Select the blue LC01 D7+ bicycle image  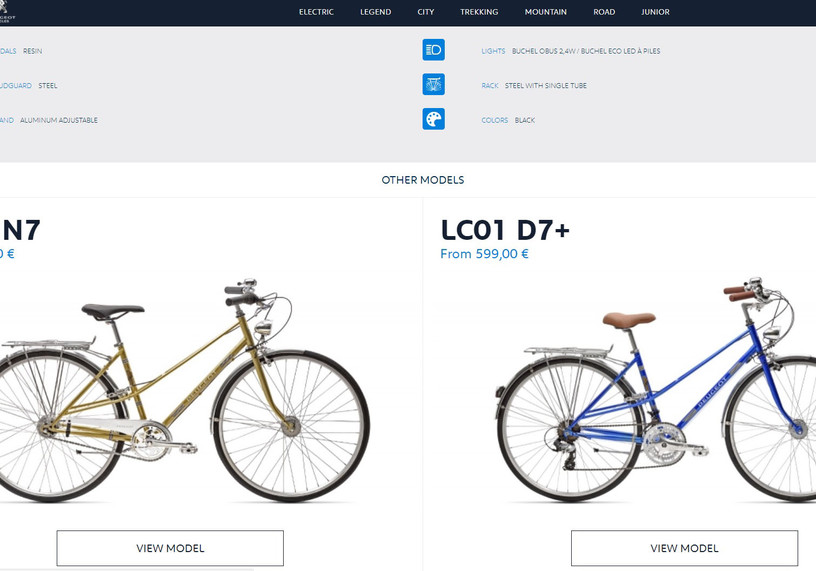tap(655, 389)
